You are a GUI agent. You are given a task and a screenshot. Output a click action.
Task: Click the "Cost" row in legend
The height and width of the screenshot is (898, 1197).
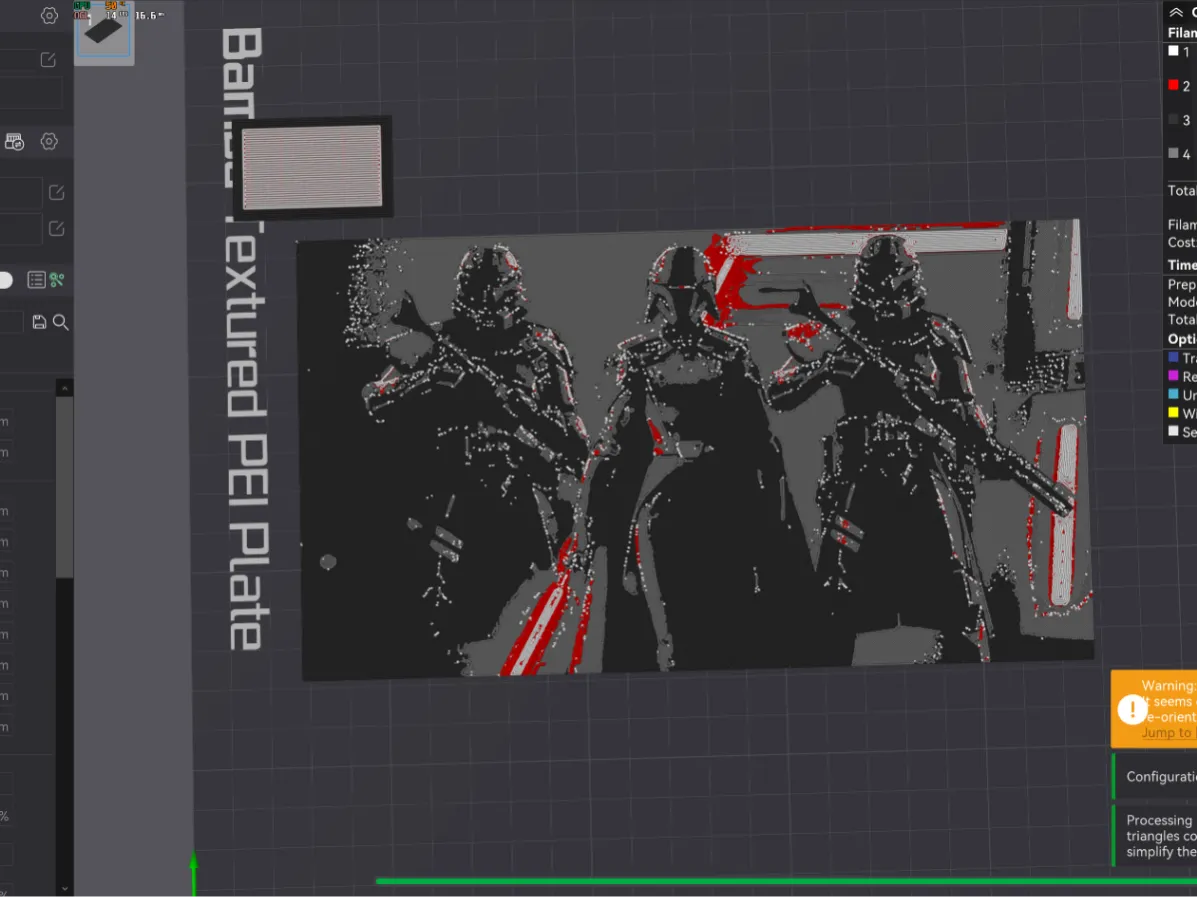pyautogui.click(x=1182, y=242)
